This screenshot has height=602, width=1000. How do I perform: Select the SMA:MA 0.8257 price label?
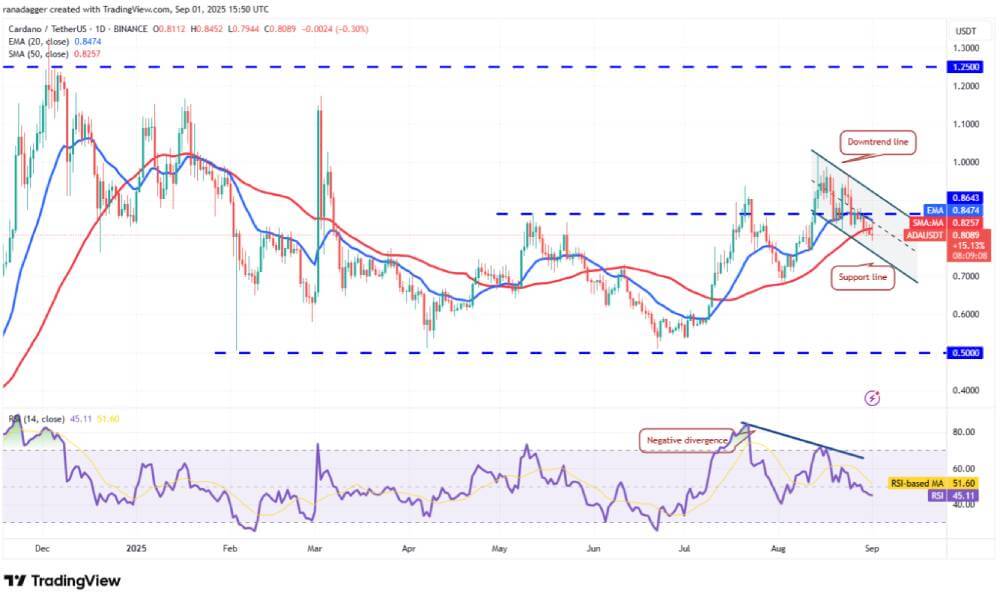click(x=950, y=223)
